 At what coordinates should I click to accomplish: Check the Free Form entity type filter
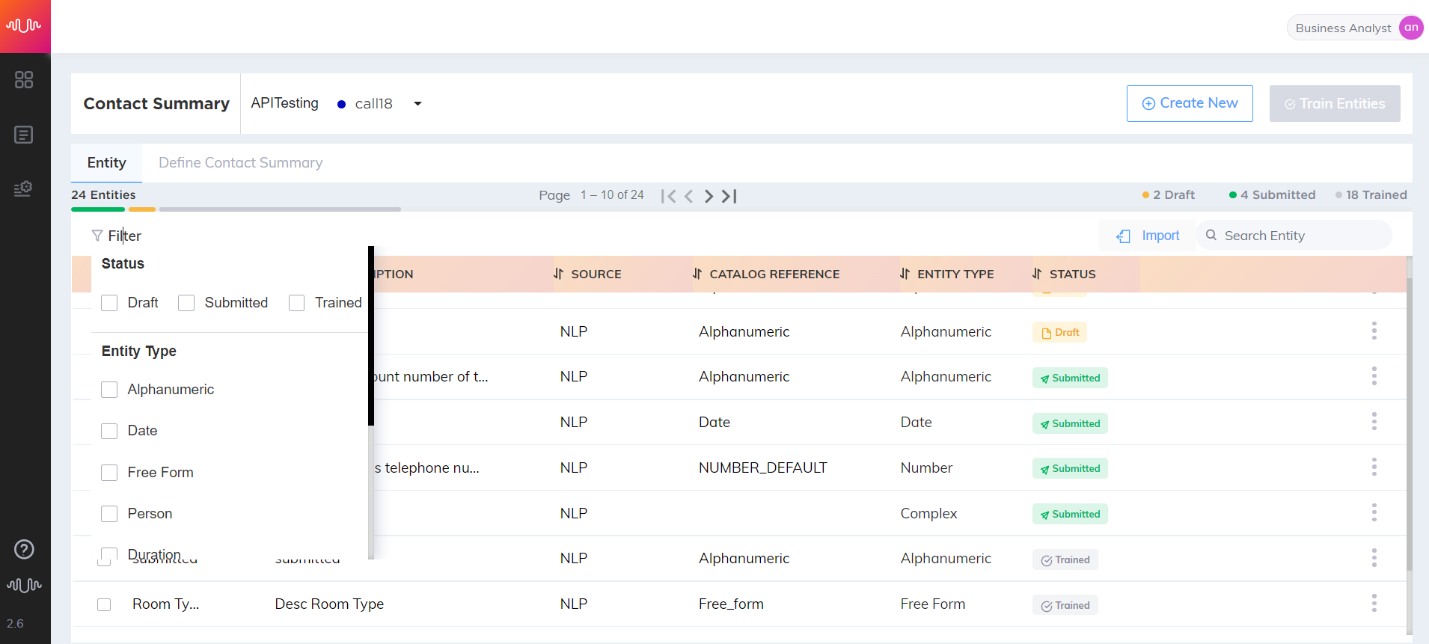(110, 473)
